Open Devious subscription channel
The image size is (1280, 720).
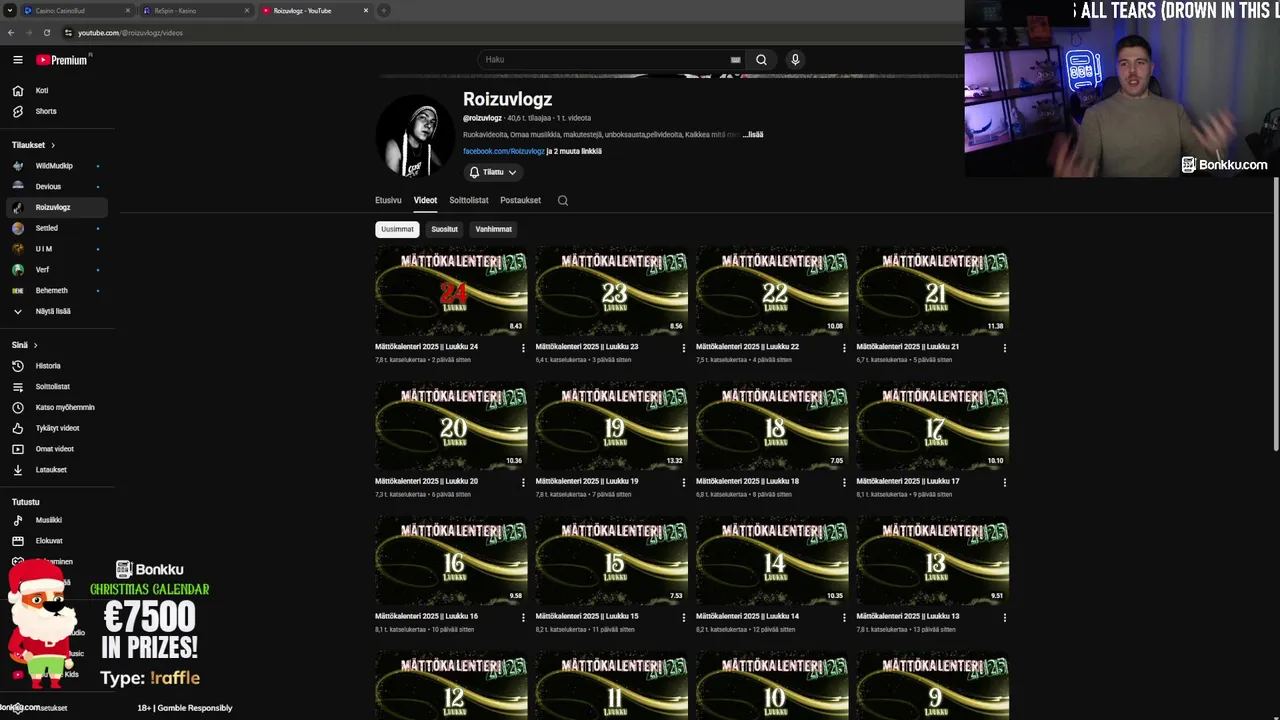[x=57, y=187]
